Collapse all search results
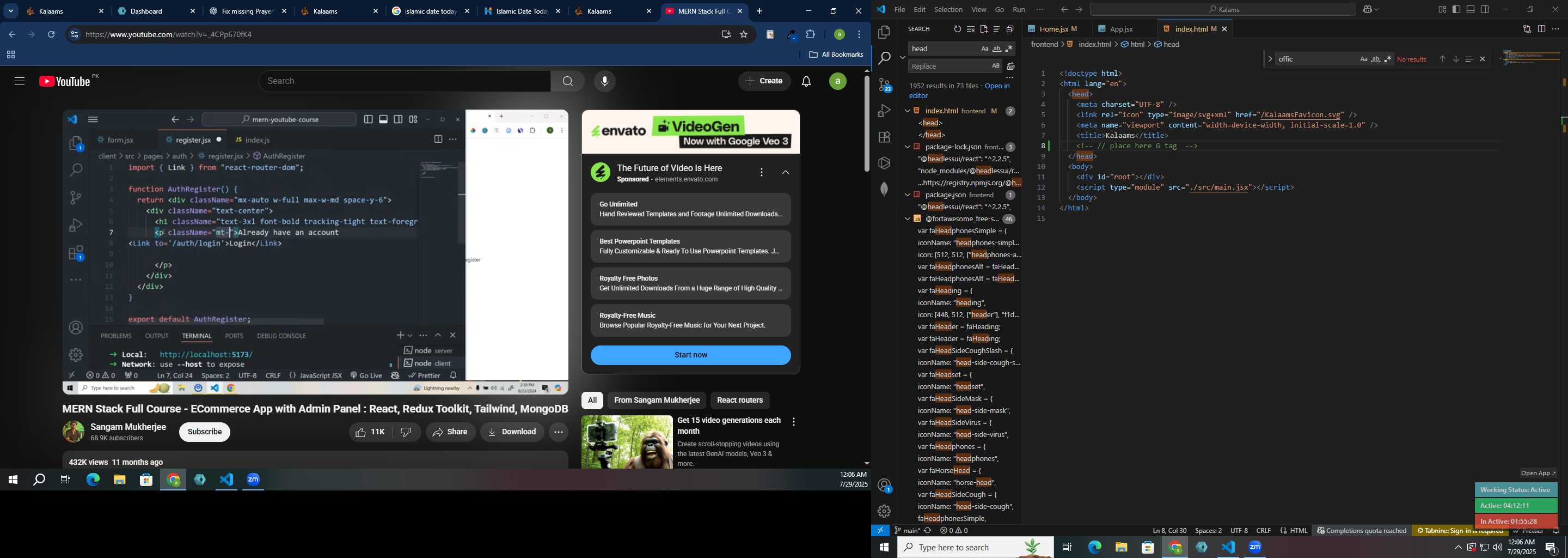 pos(1010,29)
